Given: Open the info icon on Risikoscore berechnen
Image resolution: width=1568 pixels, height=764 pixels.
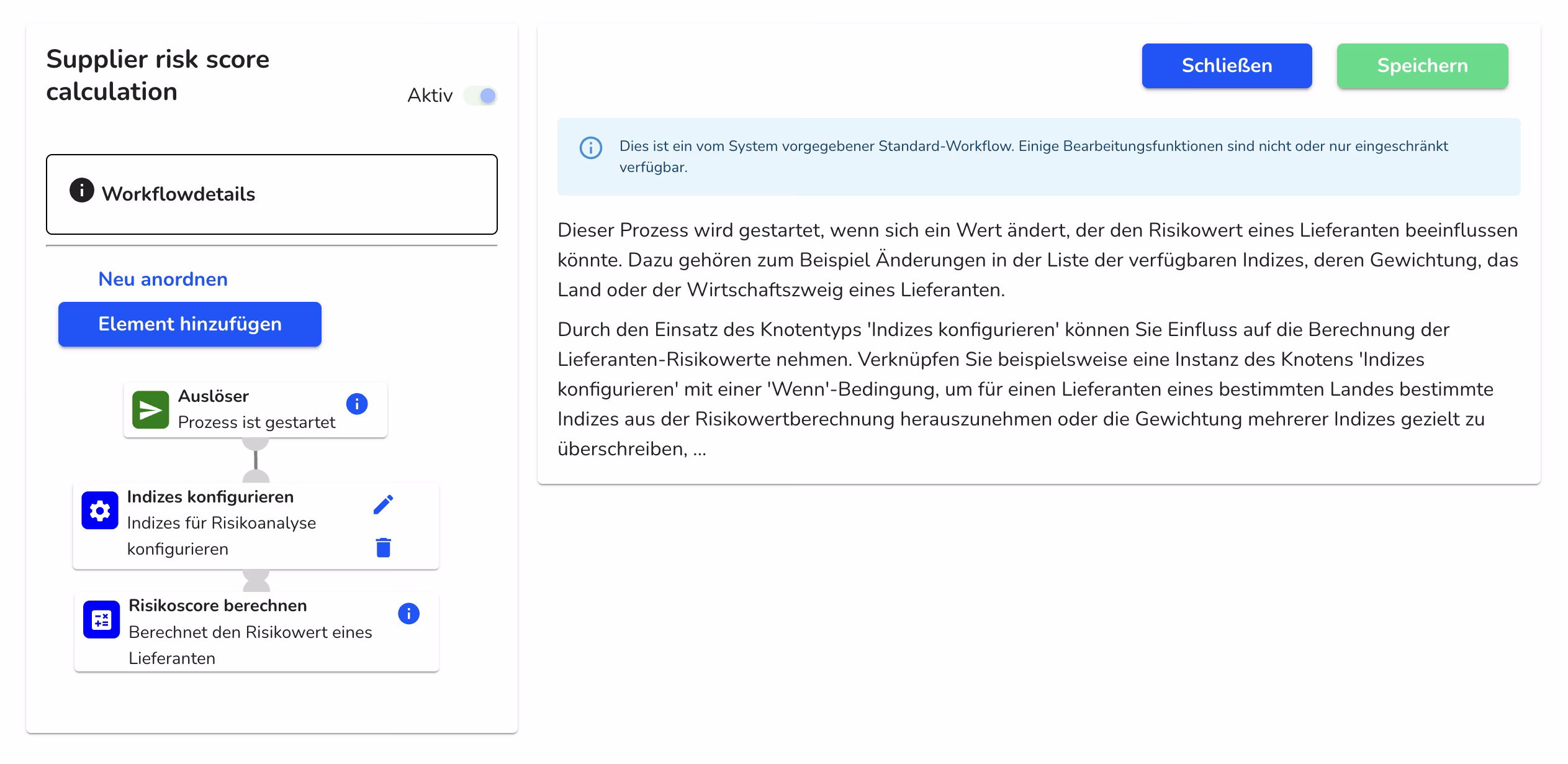Looking at the screenshot, I should click(408, 614).
